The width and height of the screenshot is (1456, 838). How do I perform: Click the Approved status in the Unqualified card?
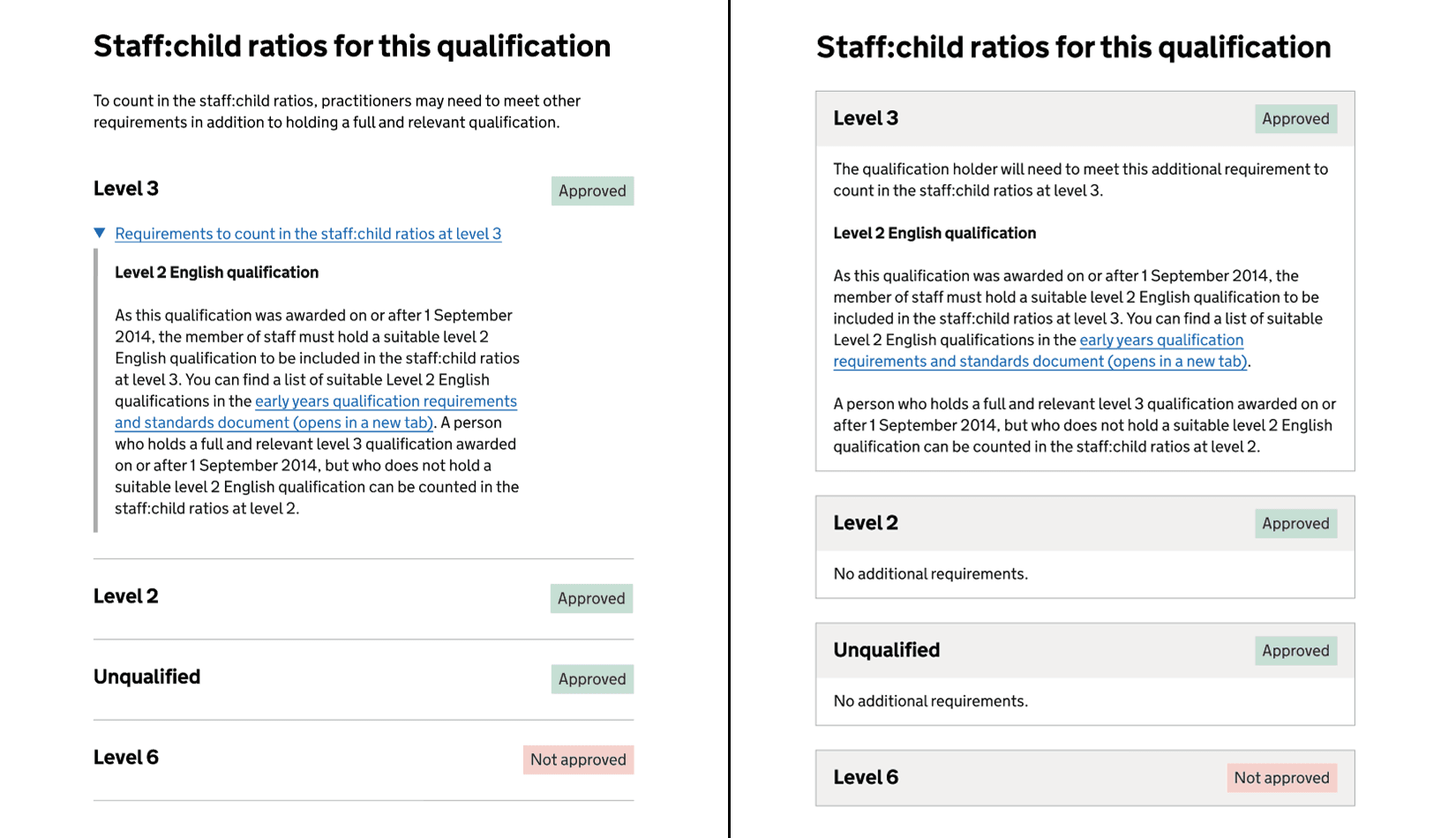pyautogui.click(x=1295, y=650)
